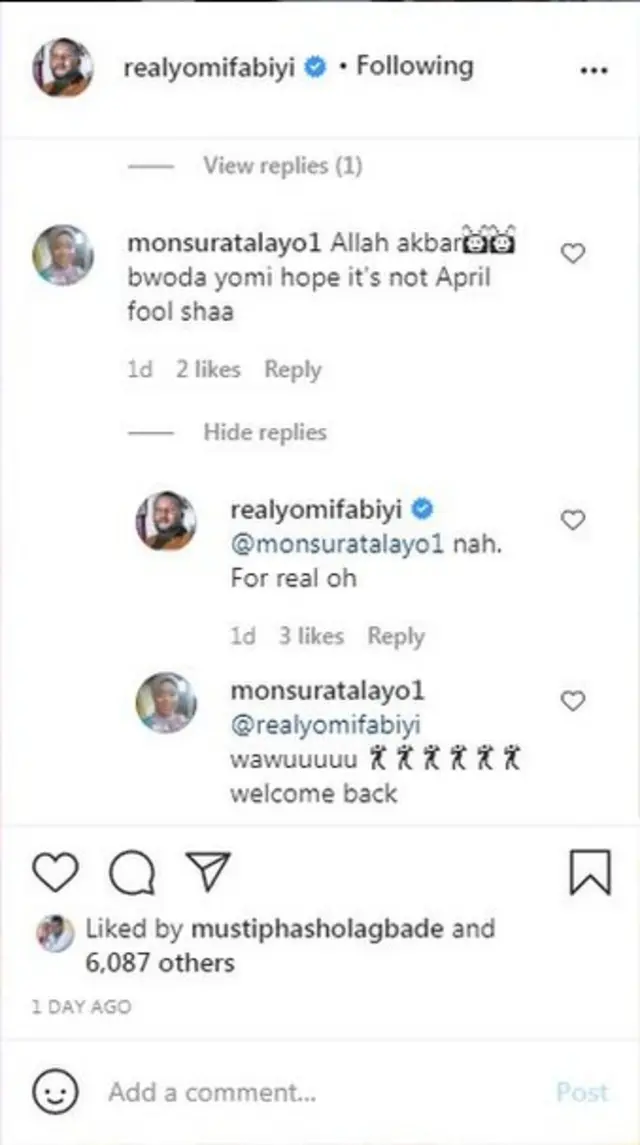Like monsuratalayo1's first comment
Image resolution: width=640 pixels, height=1145 pixels.
572,253
